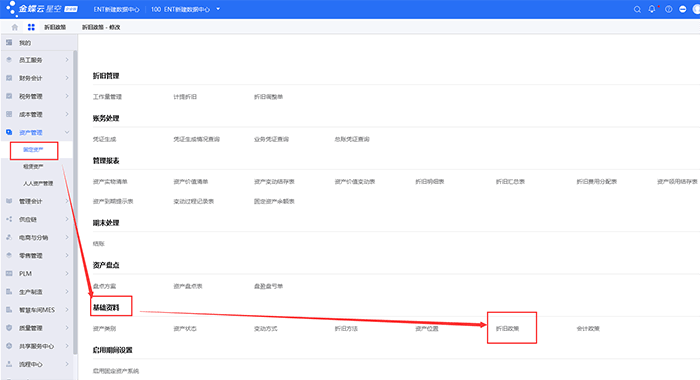The image size is (700, 380).
Task: Open the 资产价值清单 report
Action: 191,182
